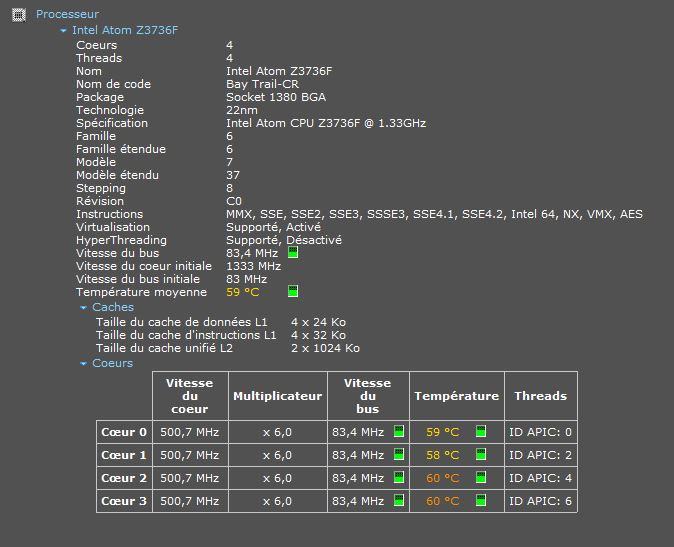Collapse the Intel Atom Z3736F tree node
The width and height of the screenshot is (674, 547).
tap(64, 31)
